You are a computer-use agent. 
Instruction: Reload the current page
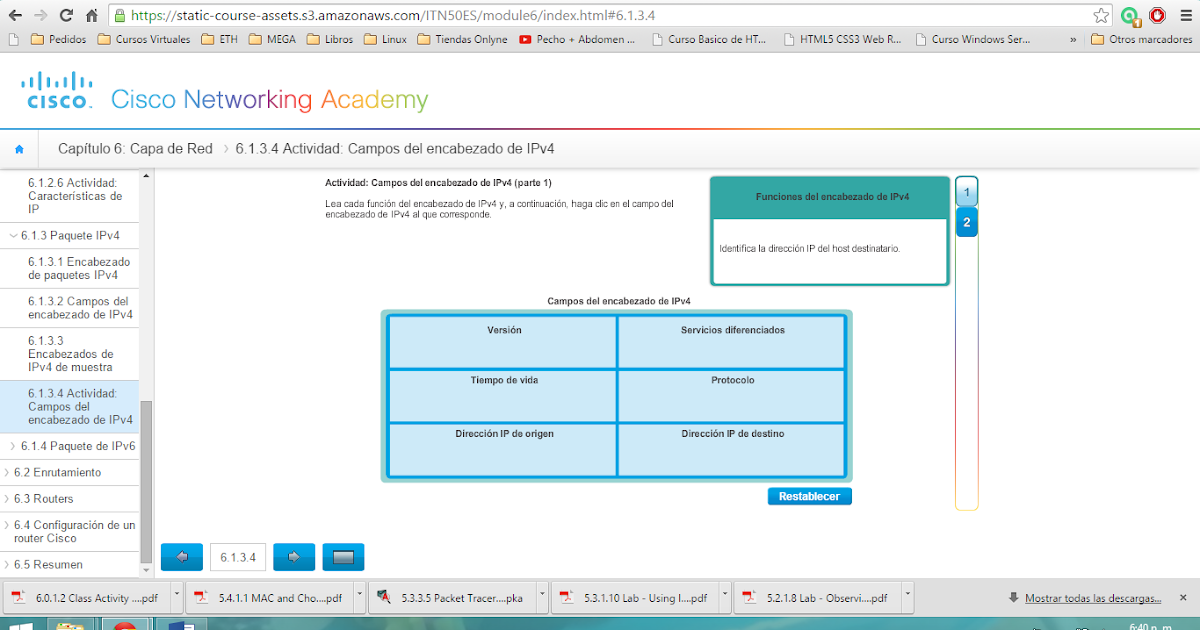pyautogui.click(x=66, y=15)
